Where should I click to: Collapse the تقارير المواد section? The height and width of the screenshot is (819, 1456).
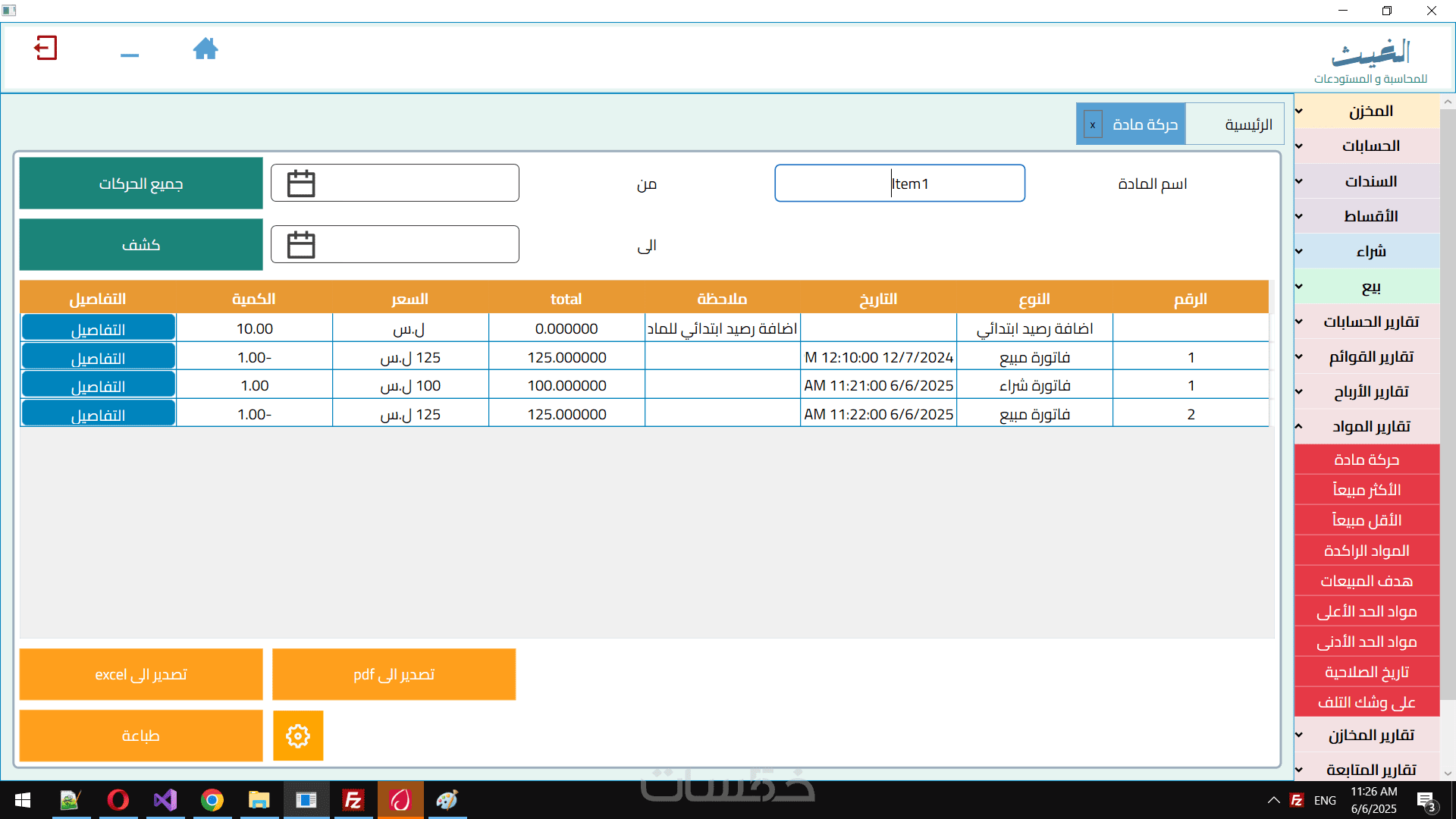point(1370,427)
